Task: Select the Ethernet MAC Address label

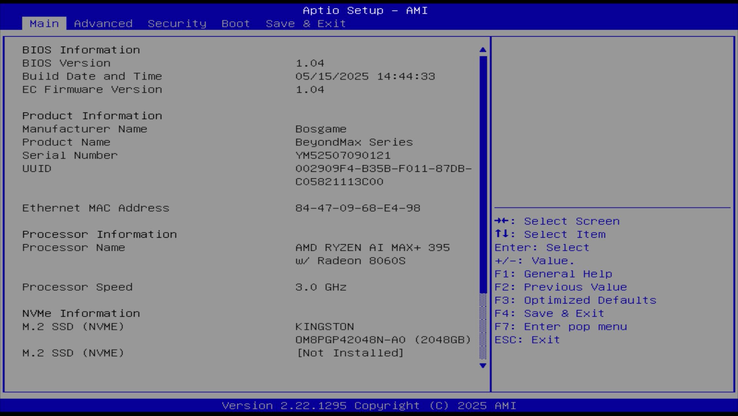Action: point(96,208)
